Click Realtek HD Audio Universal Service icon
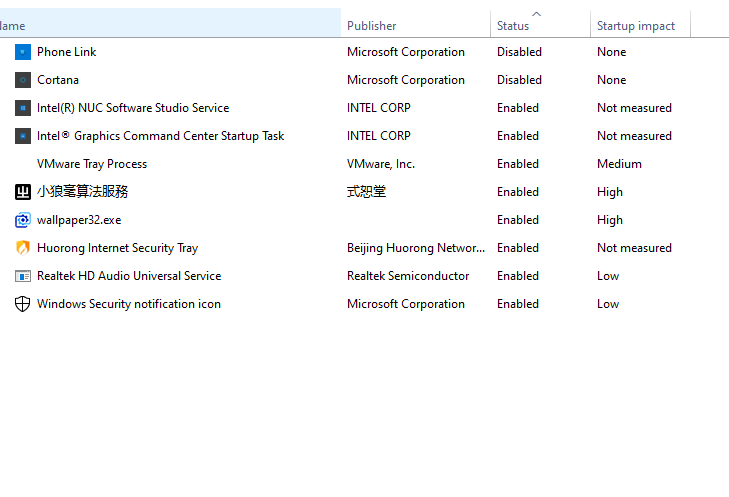Viewport: 729px width, 497px height. (23, 276)
